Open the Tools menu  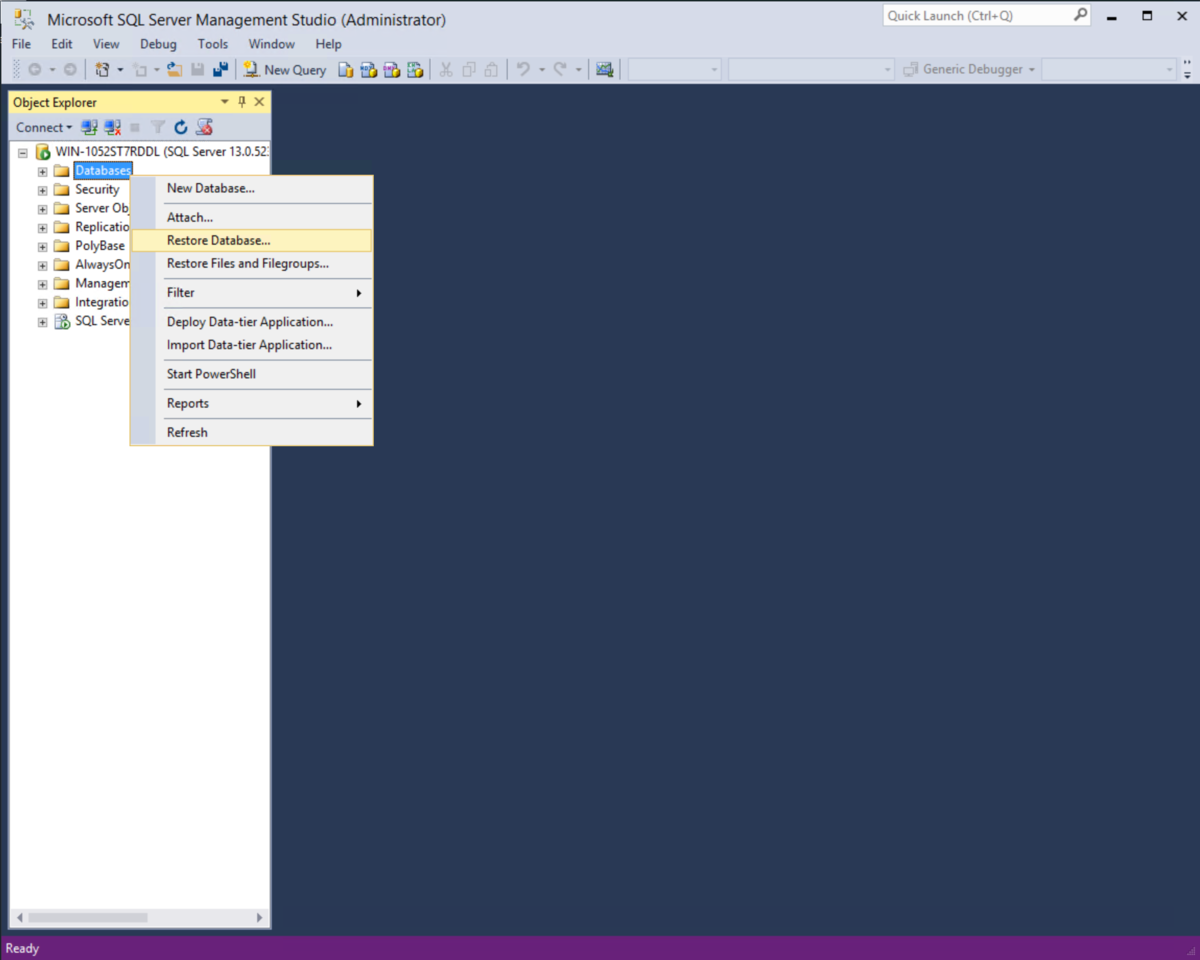213,44
